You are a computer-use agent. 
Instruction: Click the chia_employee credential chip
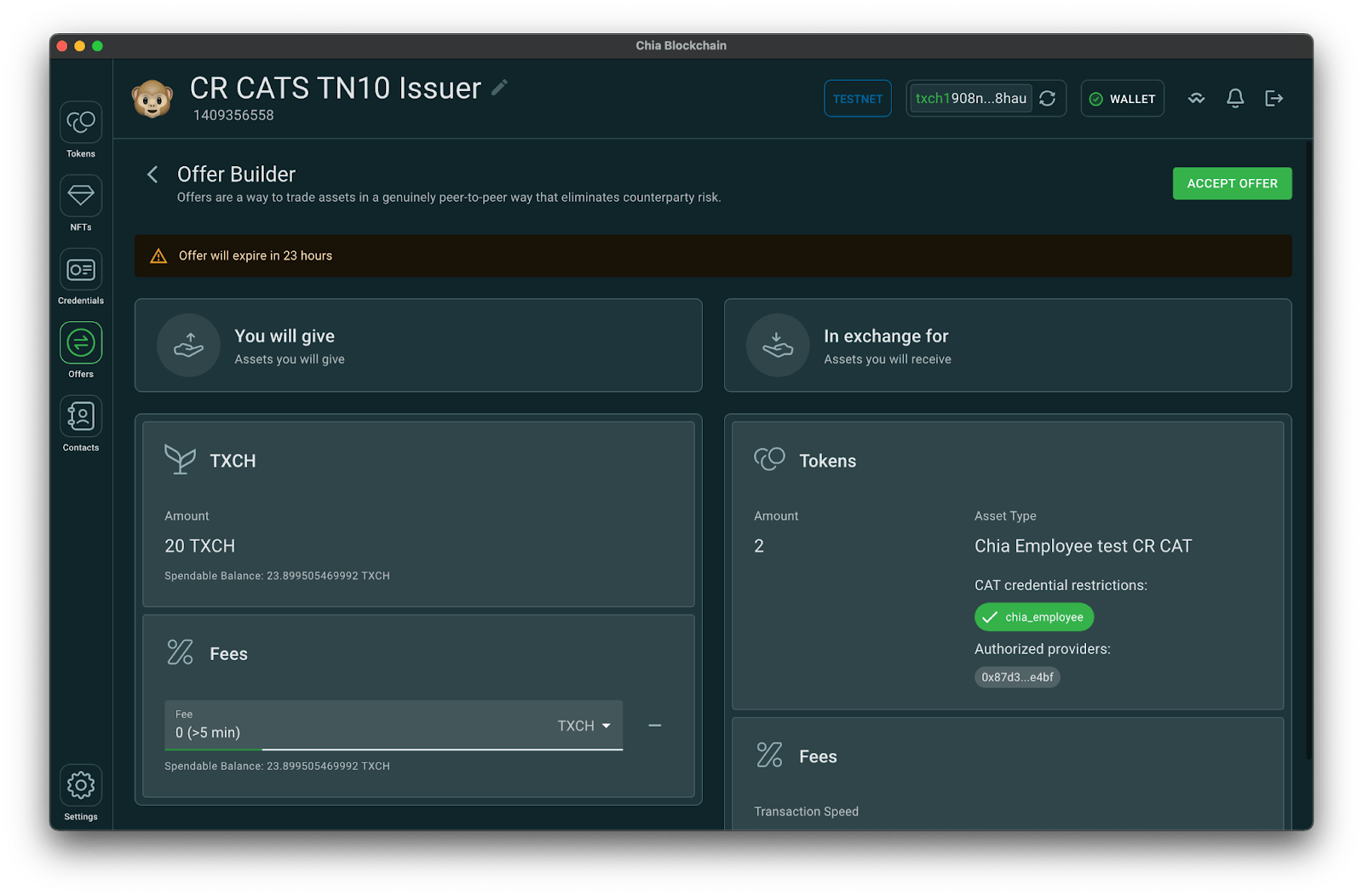(1033, 617)
